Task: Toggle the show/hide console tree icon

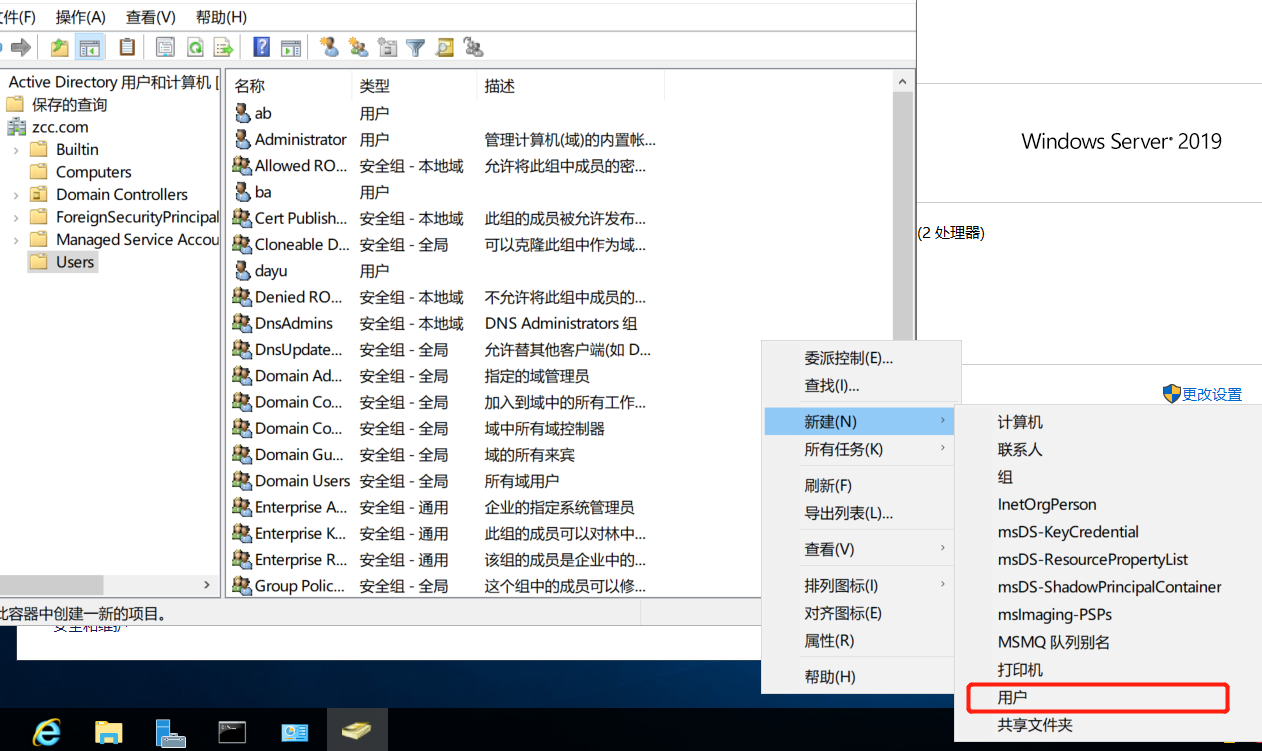Action: [90, 47]
